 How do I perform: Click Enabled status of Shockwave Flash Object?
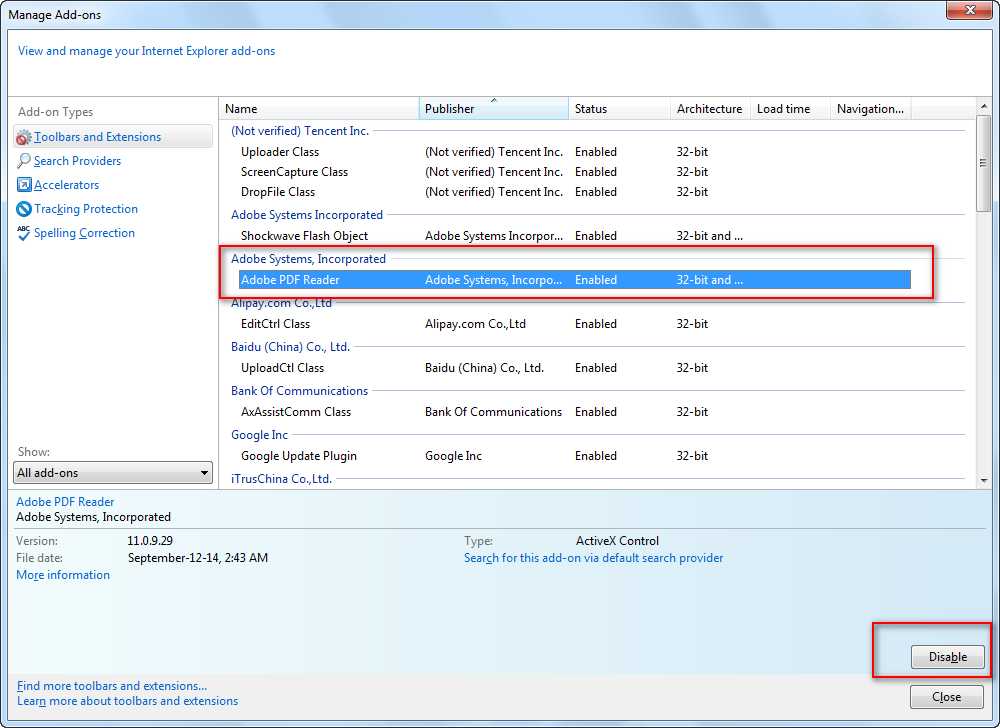pos(596,236)
